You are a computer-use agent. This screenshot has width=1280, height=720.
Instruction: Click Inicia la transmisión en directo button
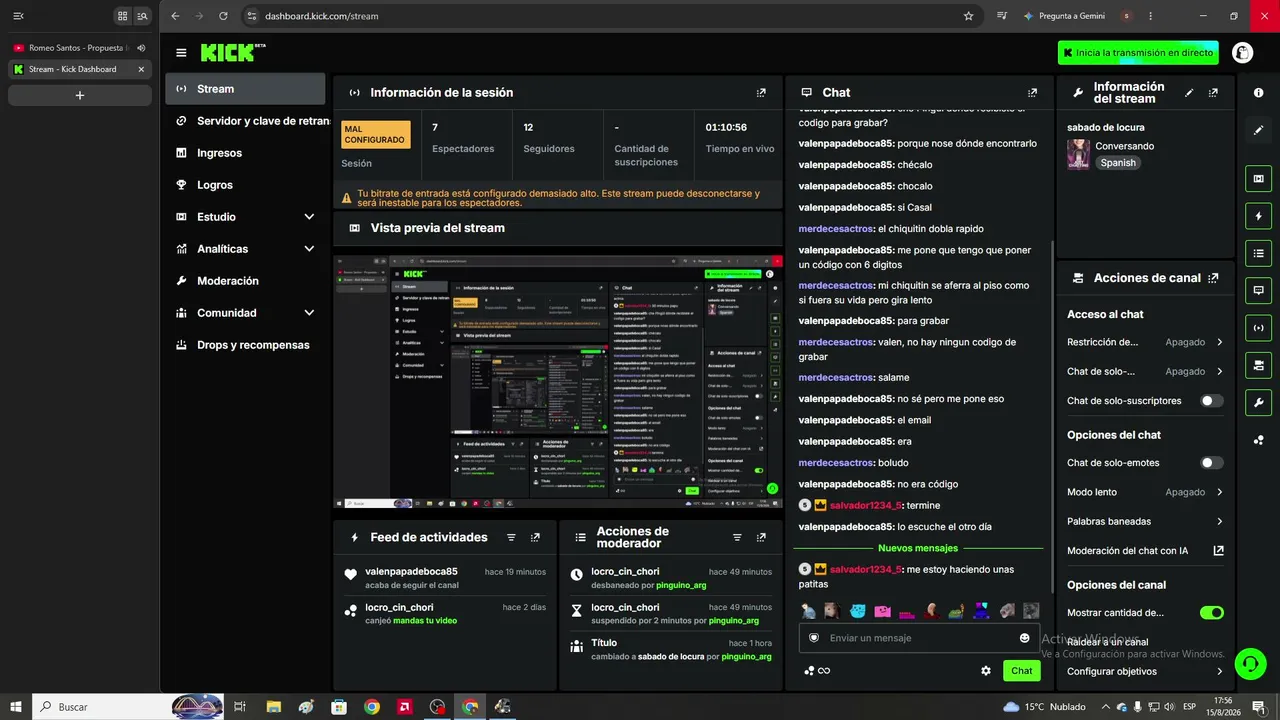coord(1138,53)
